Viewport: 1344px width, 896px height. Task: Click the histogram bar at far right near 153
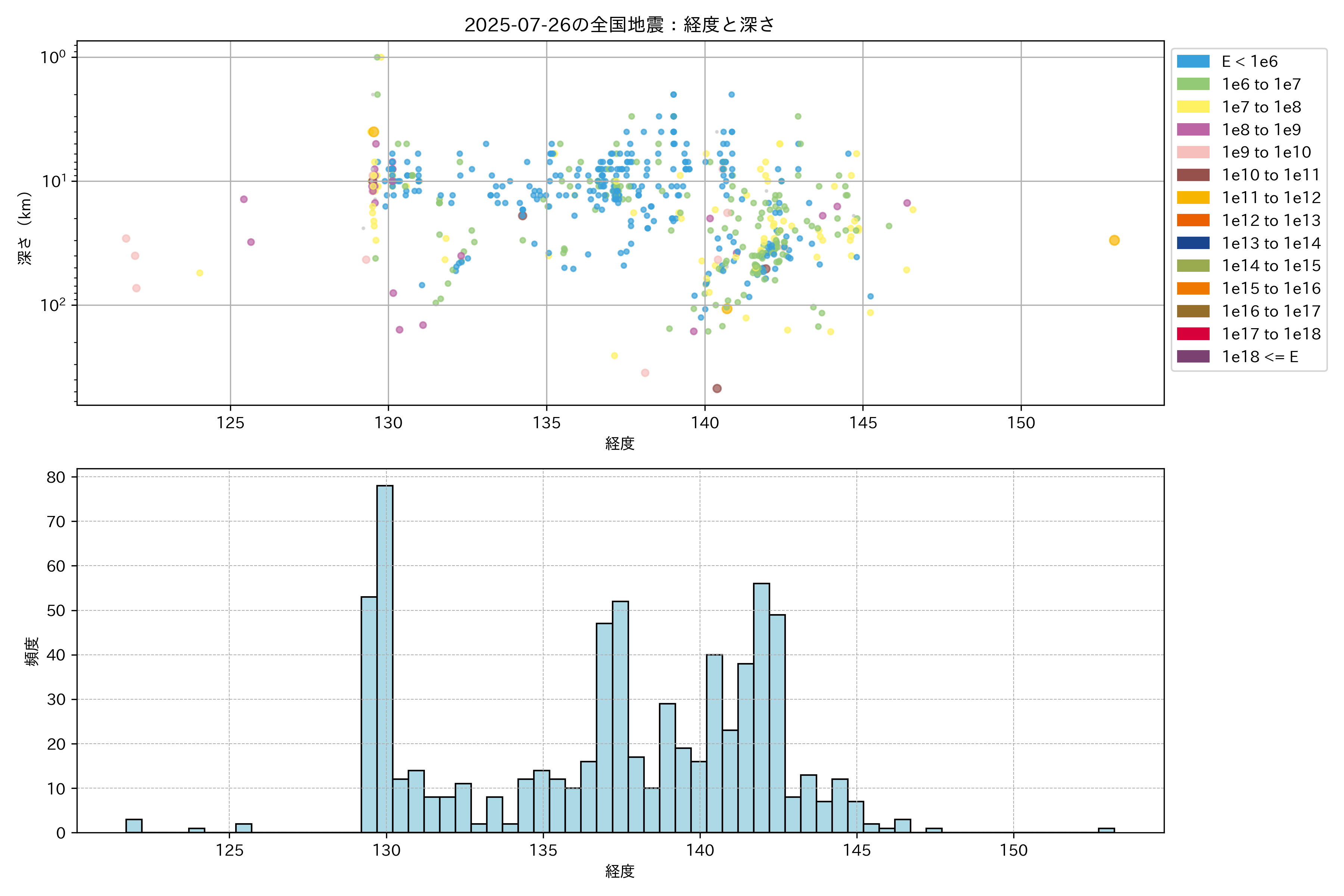coord(1106,830)
